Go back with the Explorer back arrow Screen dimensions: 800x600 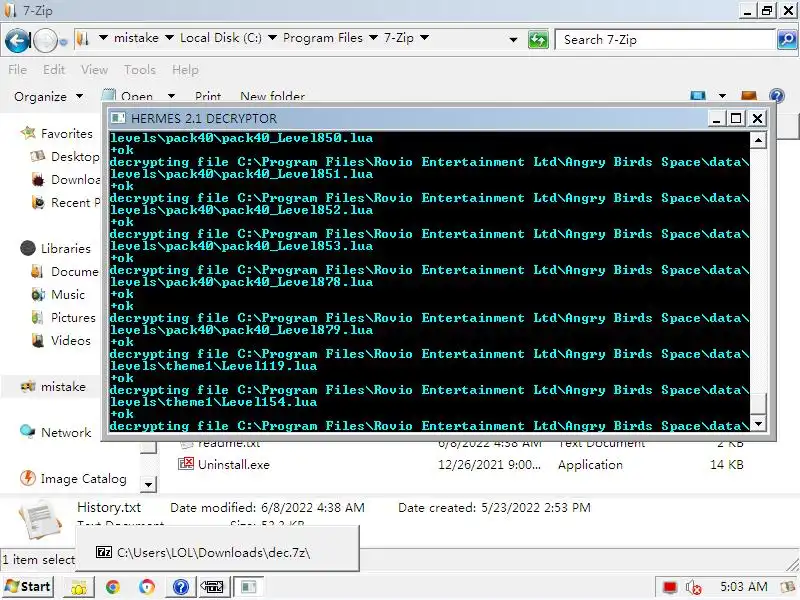click(x=17, y=40)
